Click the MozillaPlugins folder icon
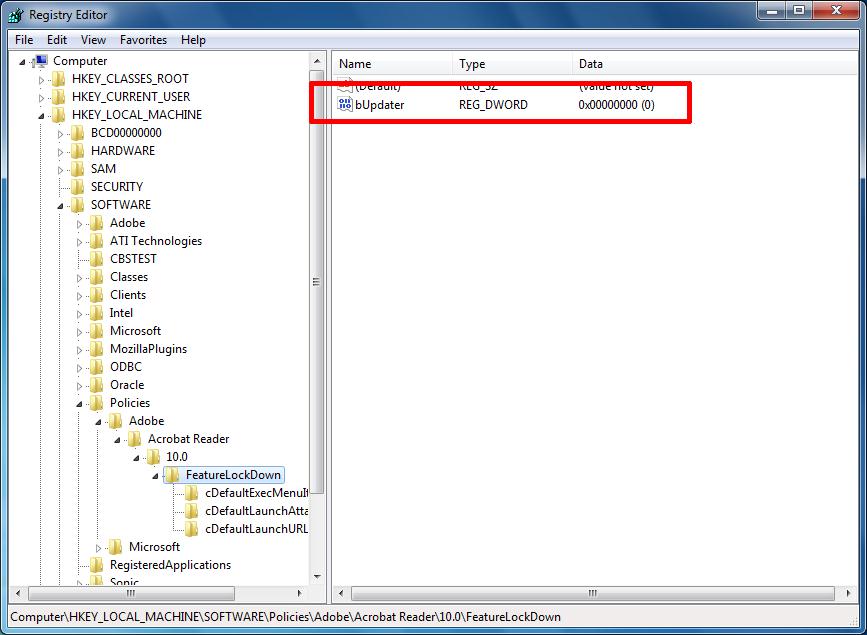The image size is (867, 635). [x=97, y=349]
